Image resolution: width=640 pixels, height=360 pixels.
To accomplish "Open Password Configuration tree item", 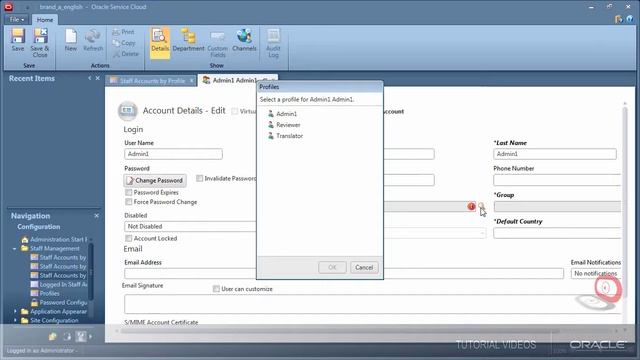I will tap(59, 302).
